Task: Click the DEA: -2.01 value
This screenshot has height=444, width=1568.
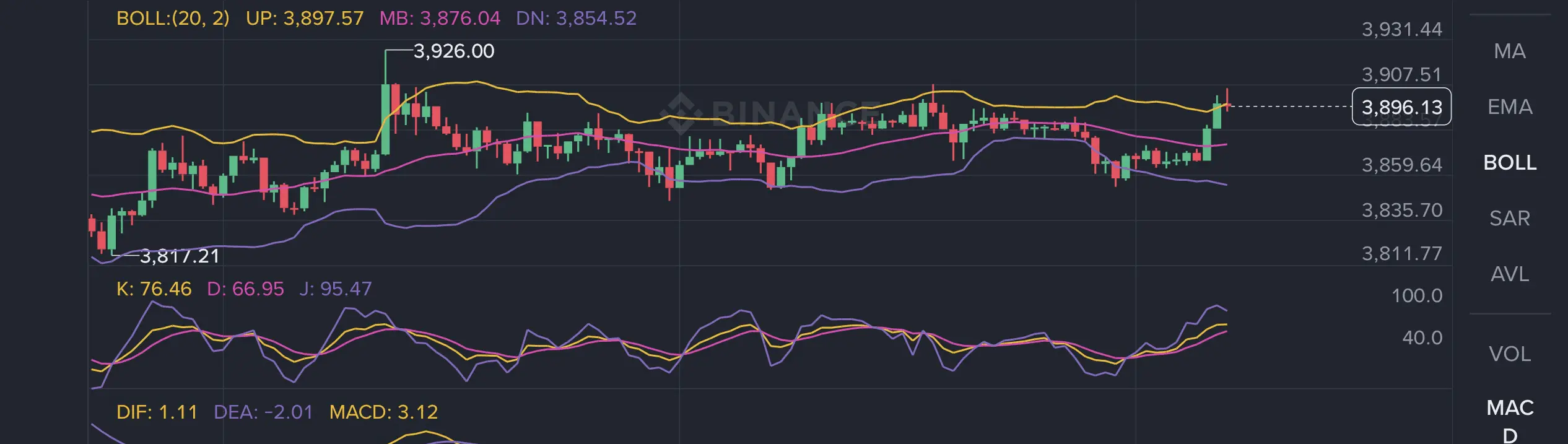Action: click(263, 412)
